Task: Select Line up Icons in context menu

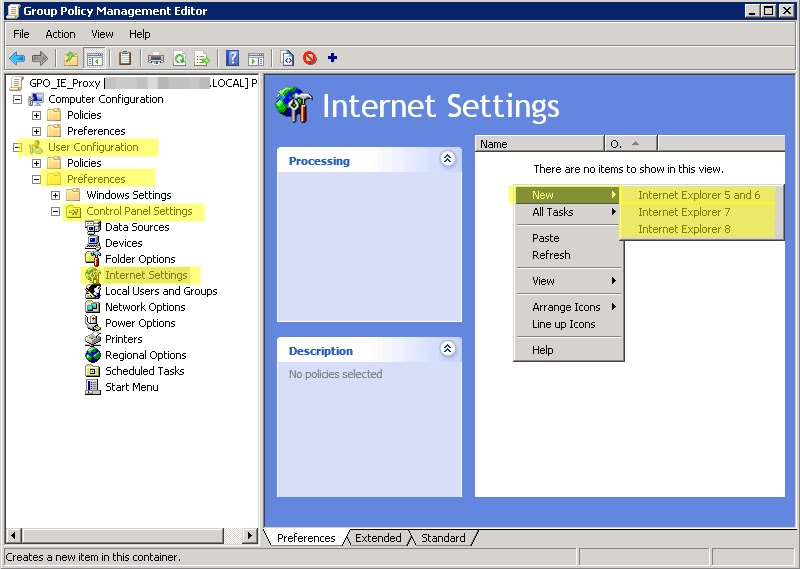Action: click(568, 325)
